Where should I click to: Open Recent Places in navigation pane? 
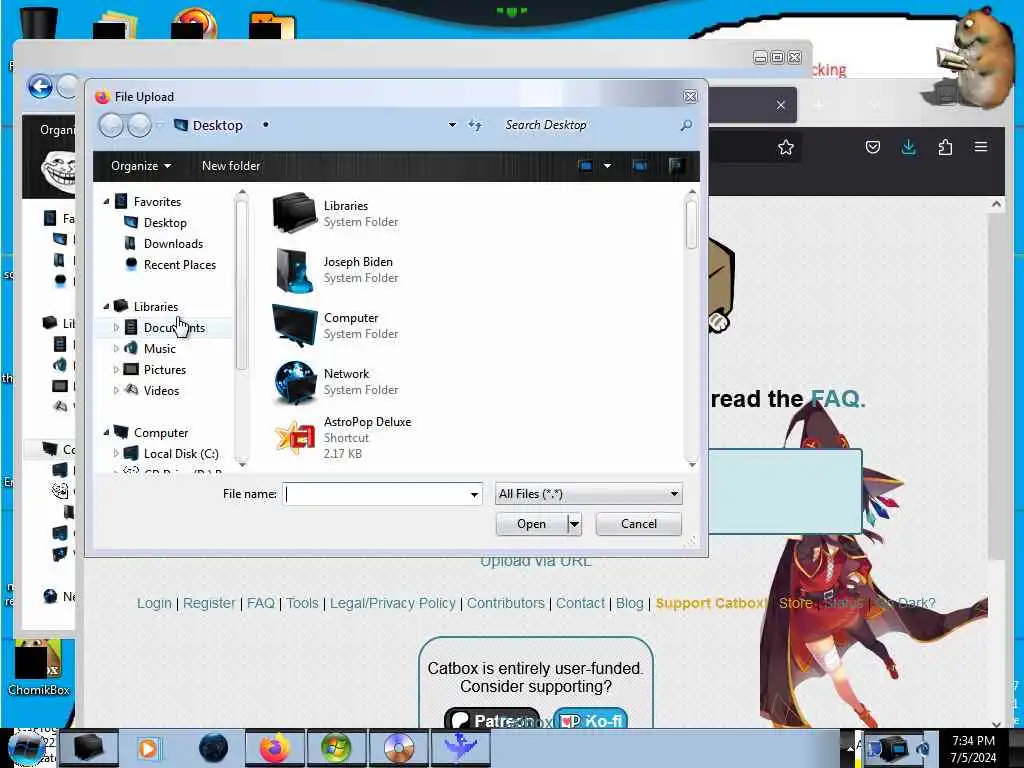179,264
